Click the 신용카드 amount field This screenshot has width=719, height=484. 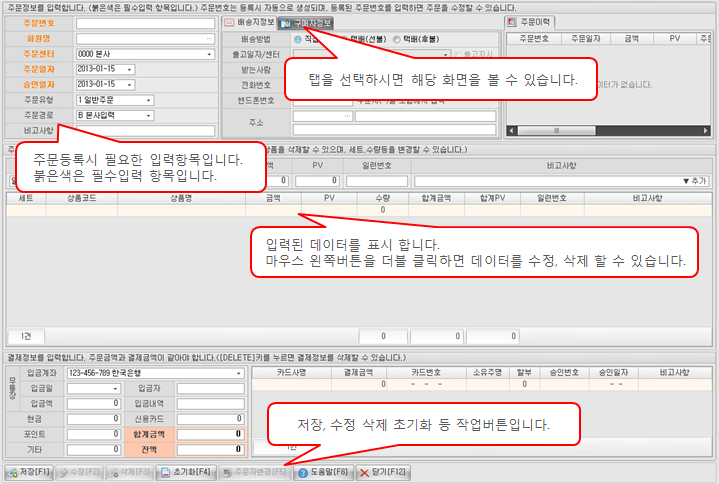(x=210, y=419)
